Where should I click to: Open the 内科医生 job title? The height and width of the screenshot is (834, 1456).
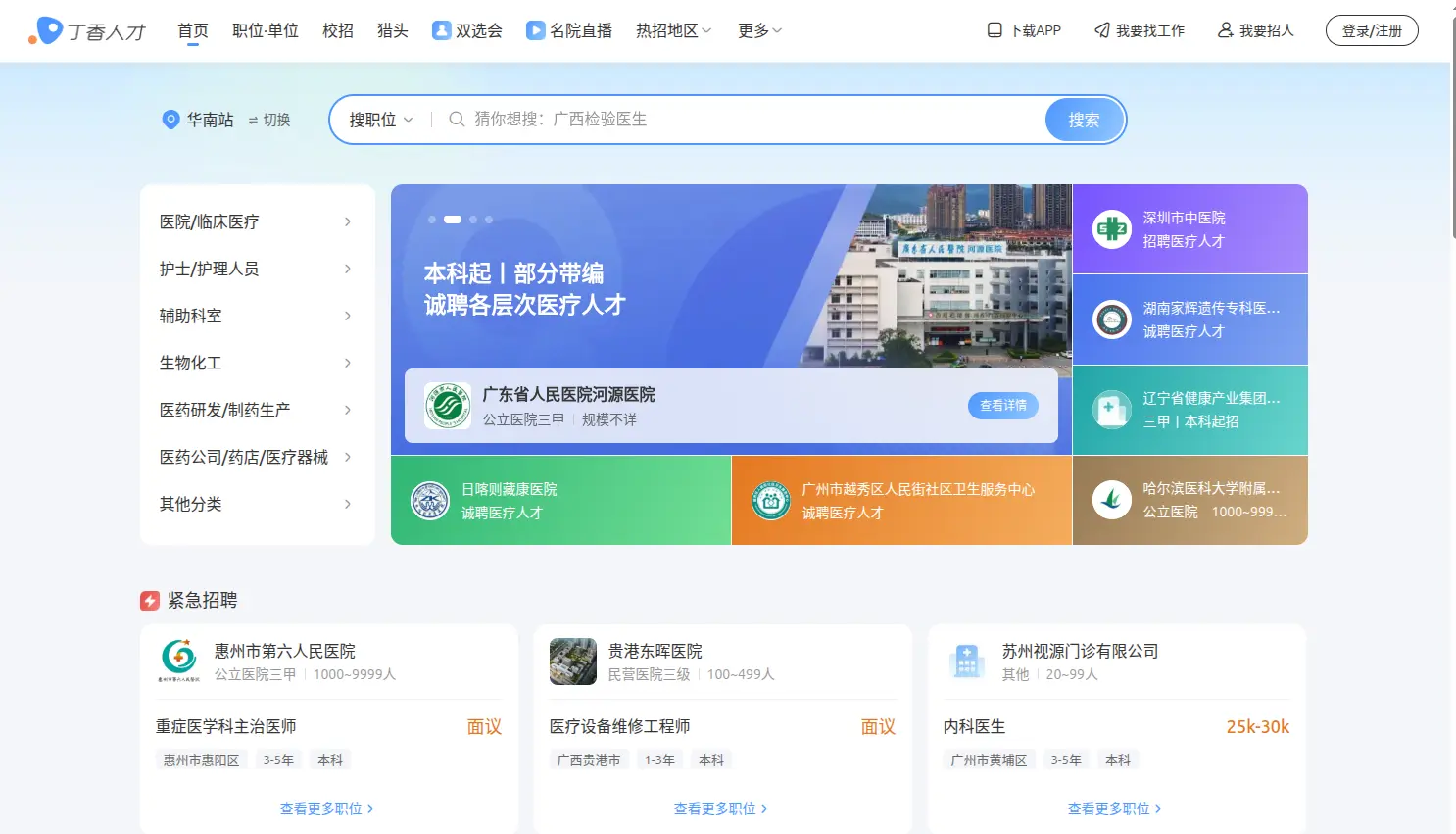tap(975, 726)
